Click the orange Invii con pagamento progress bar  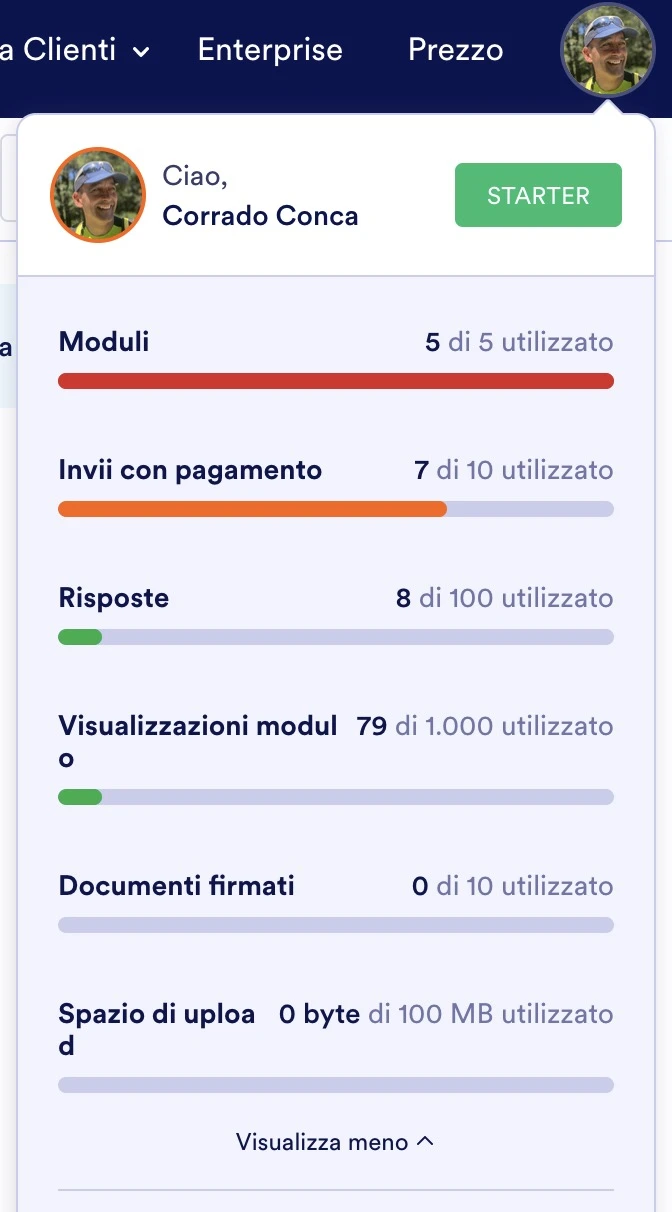click(335, 509)
